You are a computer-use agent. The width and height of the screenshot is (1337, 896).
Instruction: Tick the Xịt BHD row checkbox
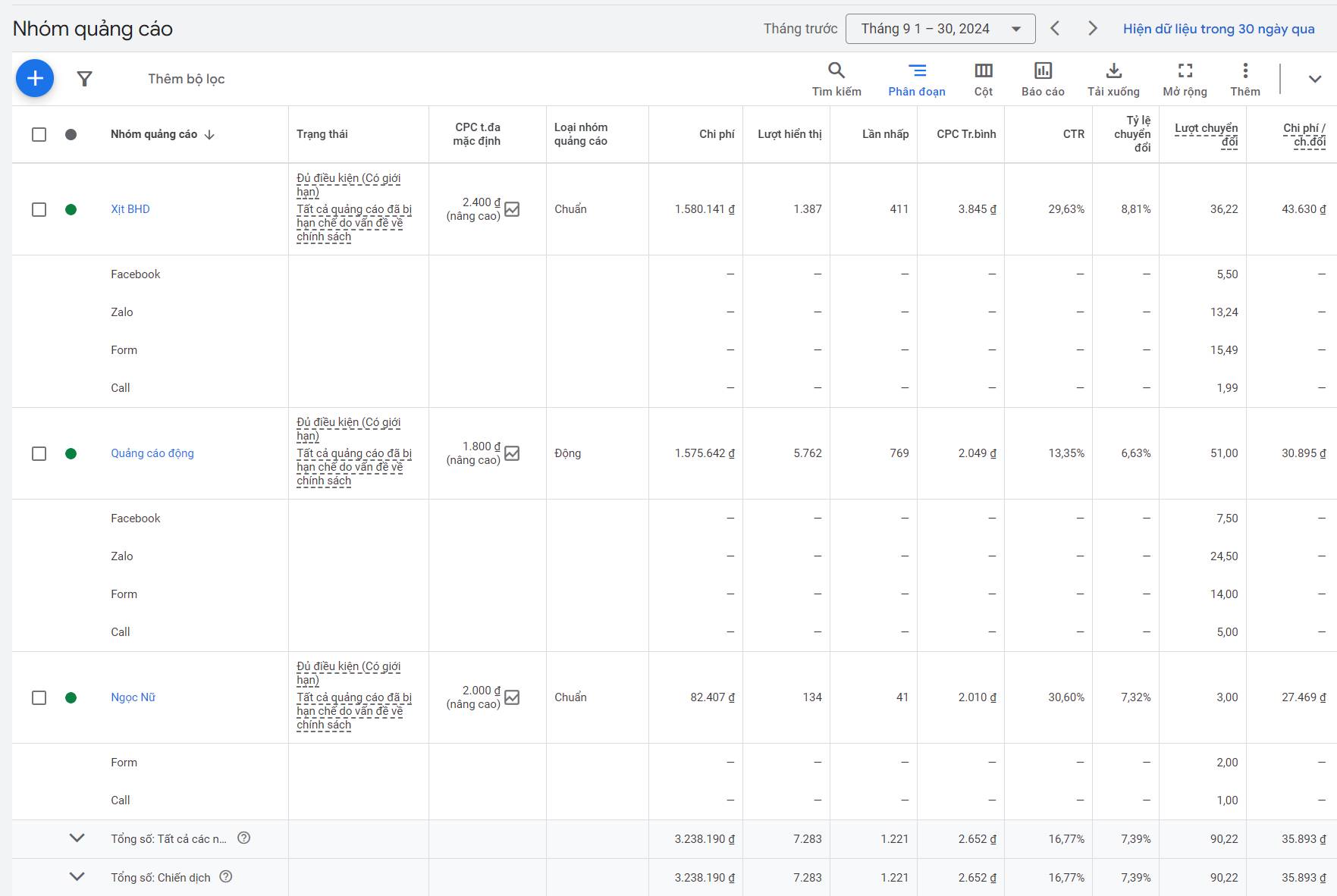[39, 209]
